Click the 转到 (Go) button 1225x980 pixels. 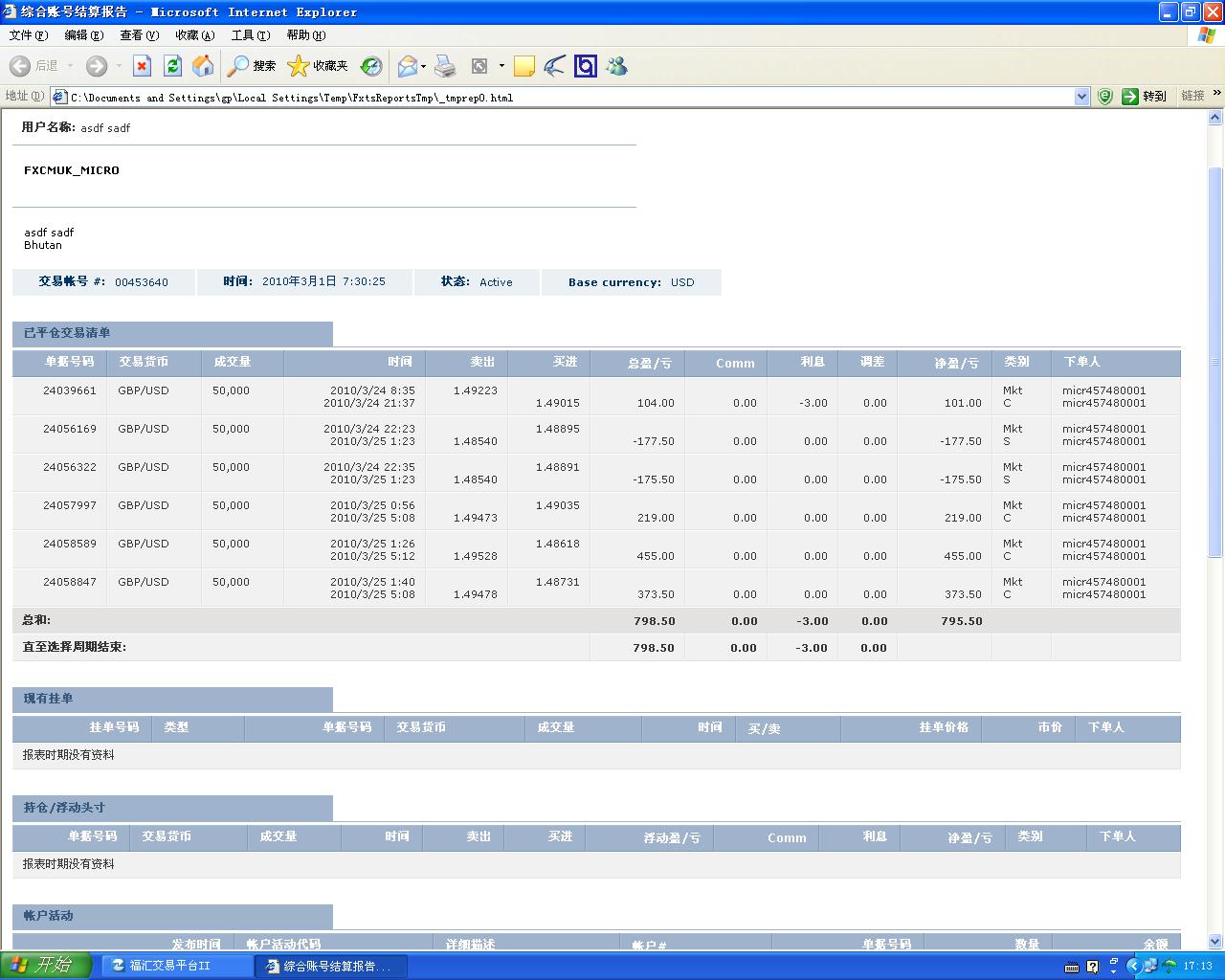click(x=1145, y=97)
